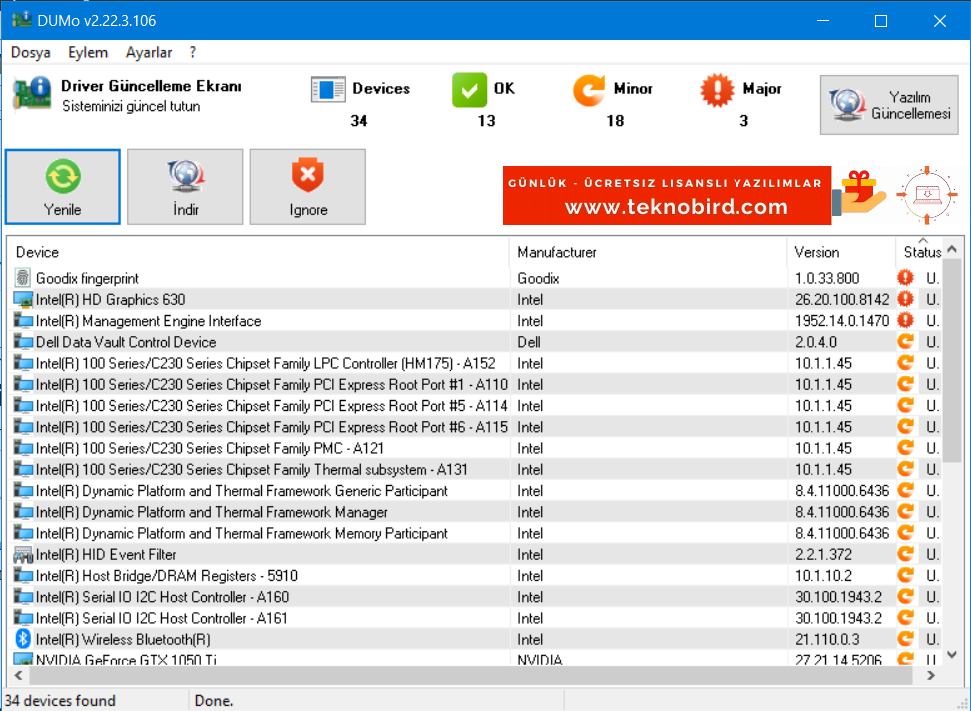The image size is (971, 711).
Task: Click the Devices count icon
Action: tap(328, 90)
